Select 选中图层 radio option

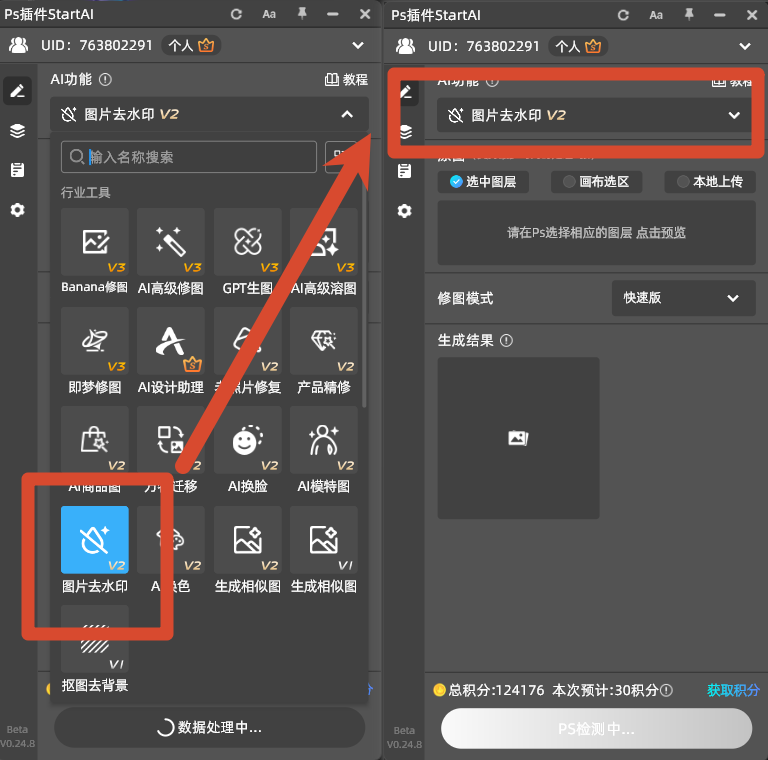pos(483,182)
